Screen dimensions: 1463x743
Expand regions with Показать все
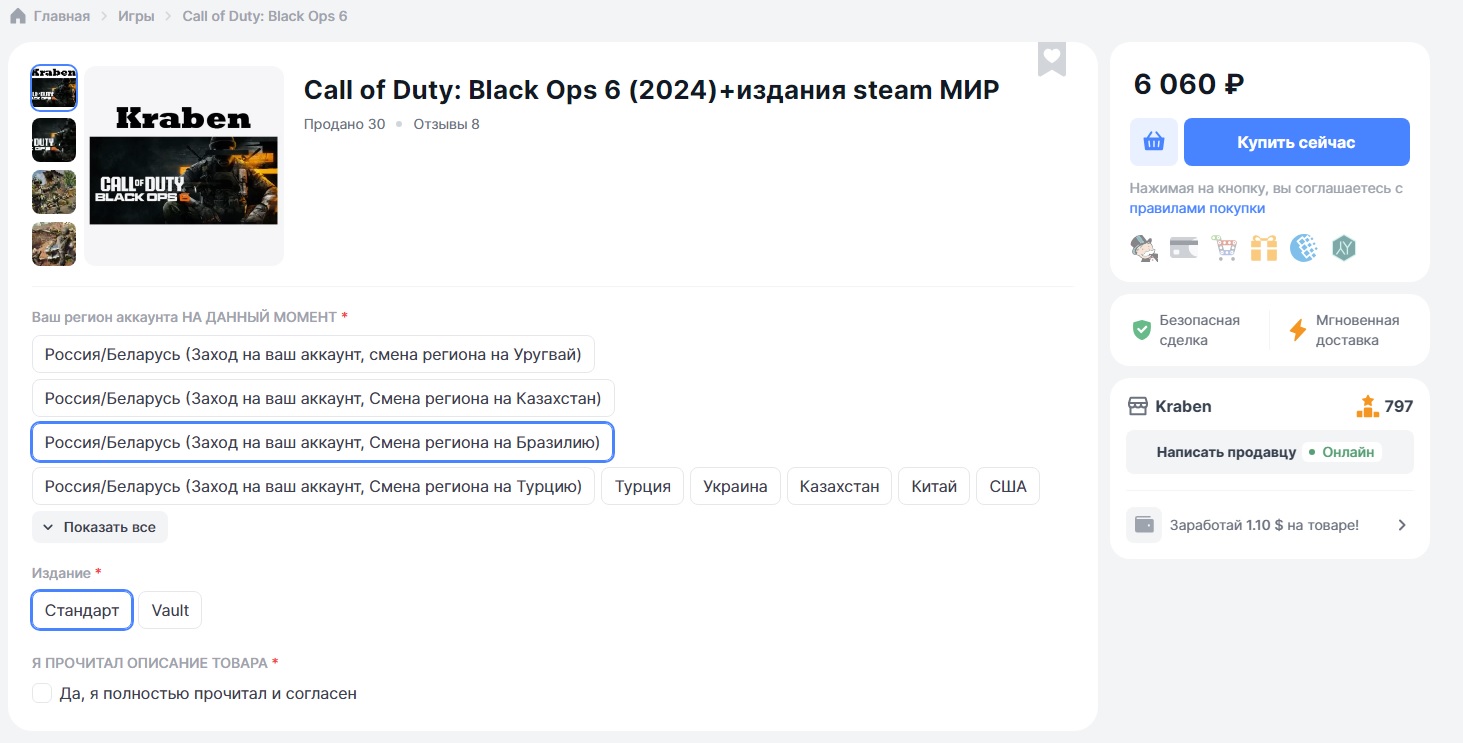coord(100,527)
